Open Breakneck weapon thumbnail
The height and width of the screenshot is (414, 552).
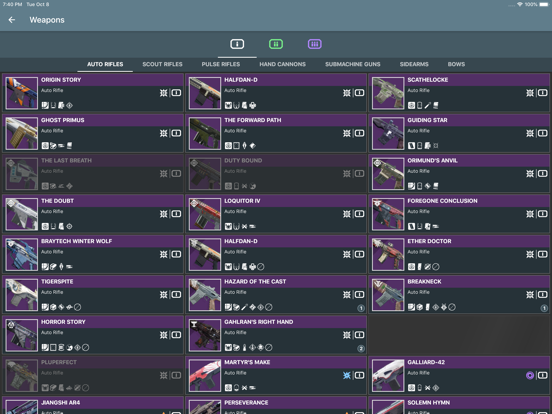(388, 295)
